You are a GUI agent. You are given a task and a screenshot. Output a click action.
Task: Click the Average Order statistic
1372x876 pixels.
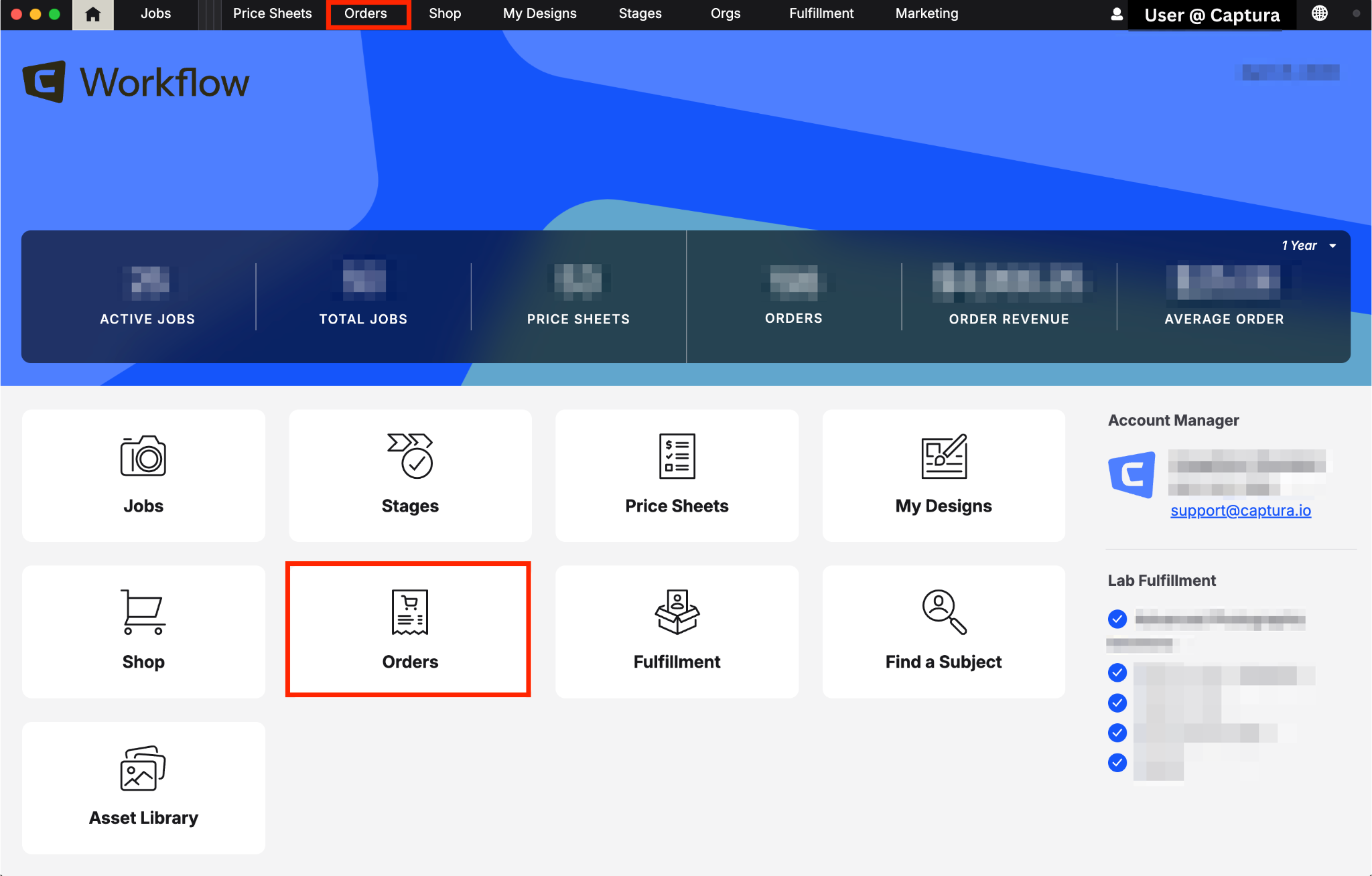(1224, 295)
